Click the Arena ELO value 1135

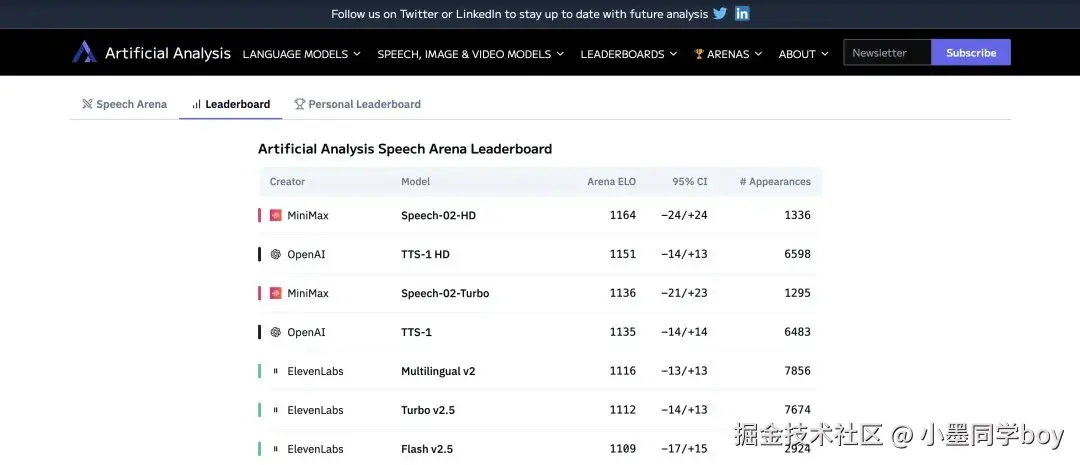pyautogui.click(x=623, y=332)
